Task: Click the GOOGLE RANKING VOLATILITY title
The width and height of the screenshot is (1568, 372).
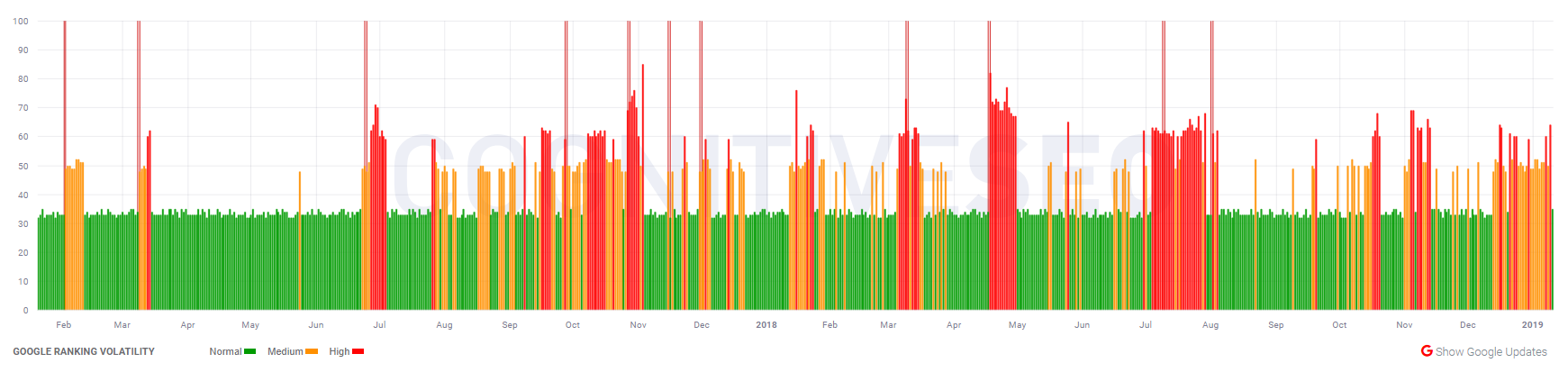Action: pos(84,351)
